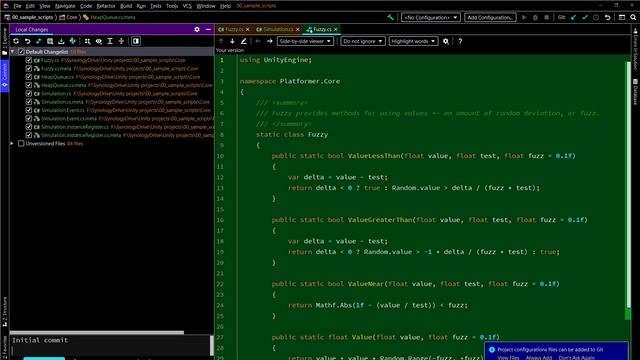Open diff viewer settings gear
The image size is (640, 360).
click(446, 41)
